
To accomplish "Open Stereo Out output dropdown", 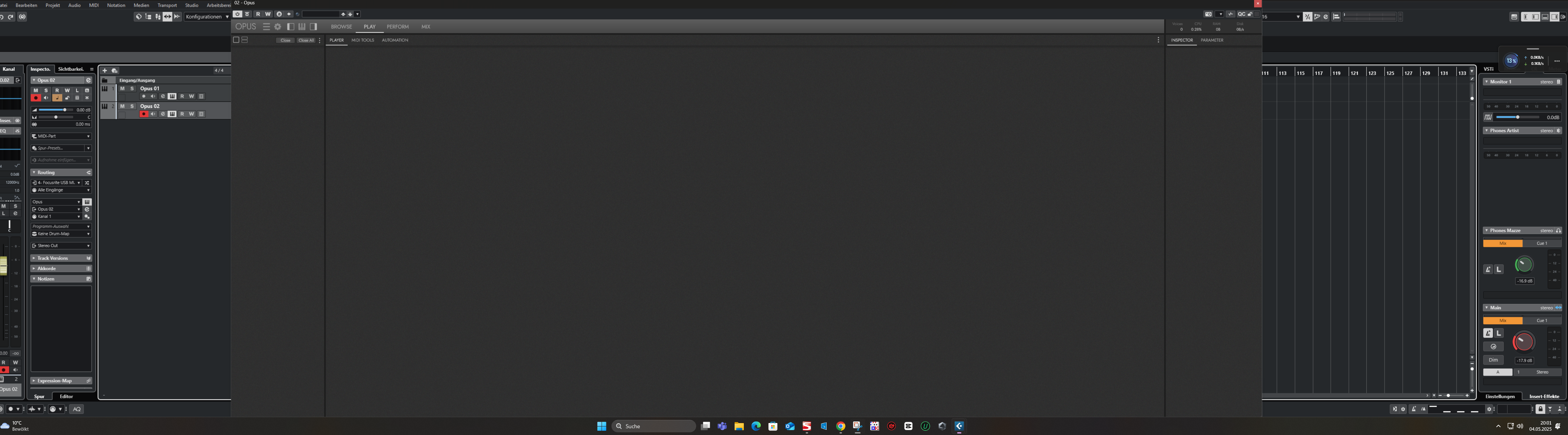I will pos(62,246).
